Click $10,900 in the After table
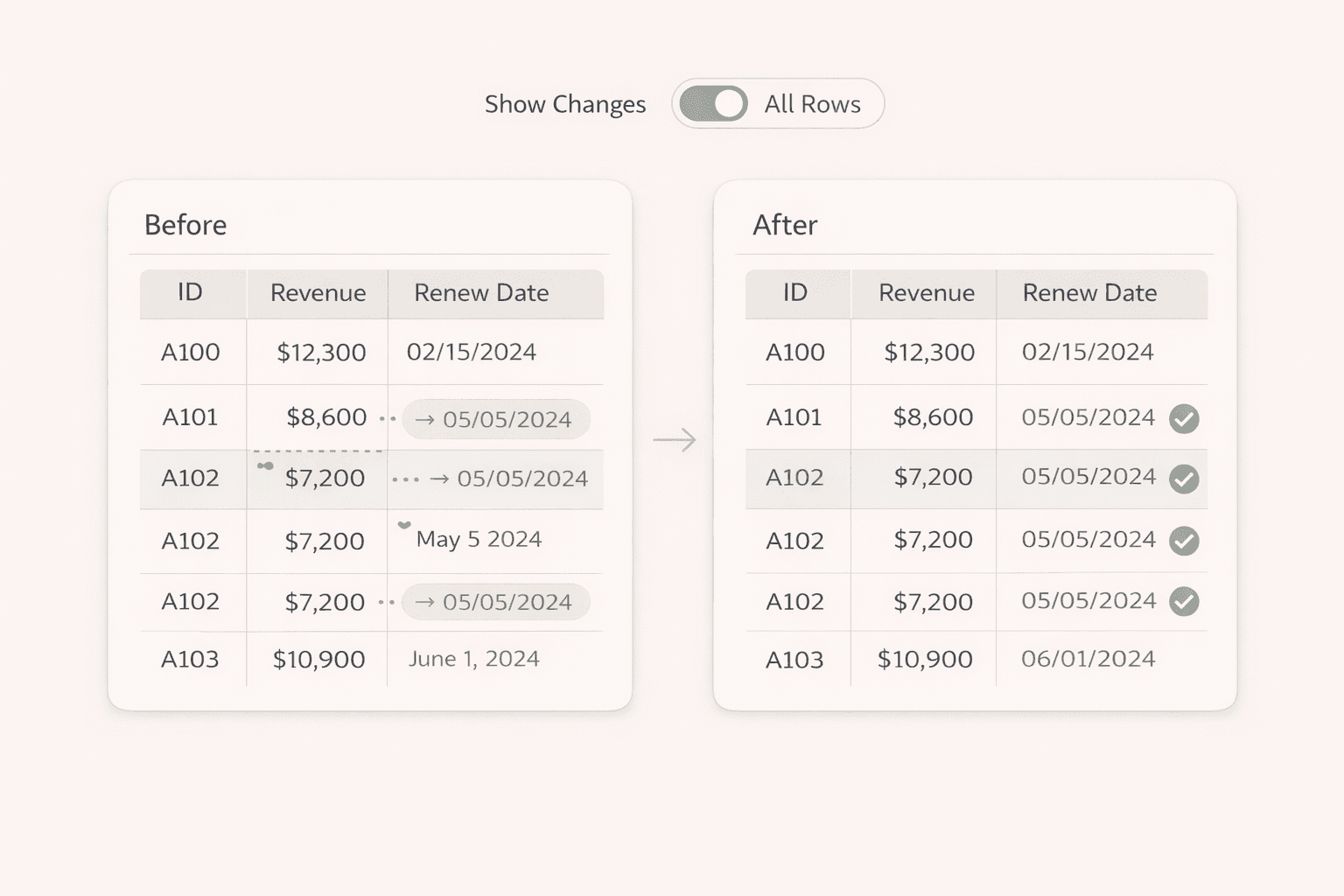 (x=925, y=660)
